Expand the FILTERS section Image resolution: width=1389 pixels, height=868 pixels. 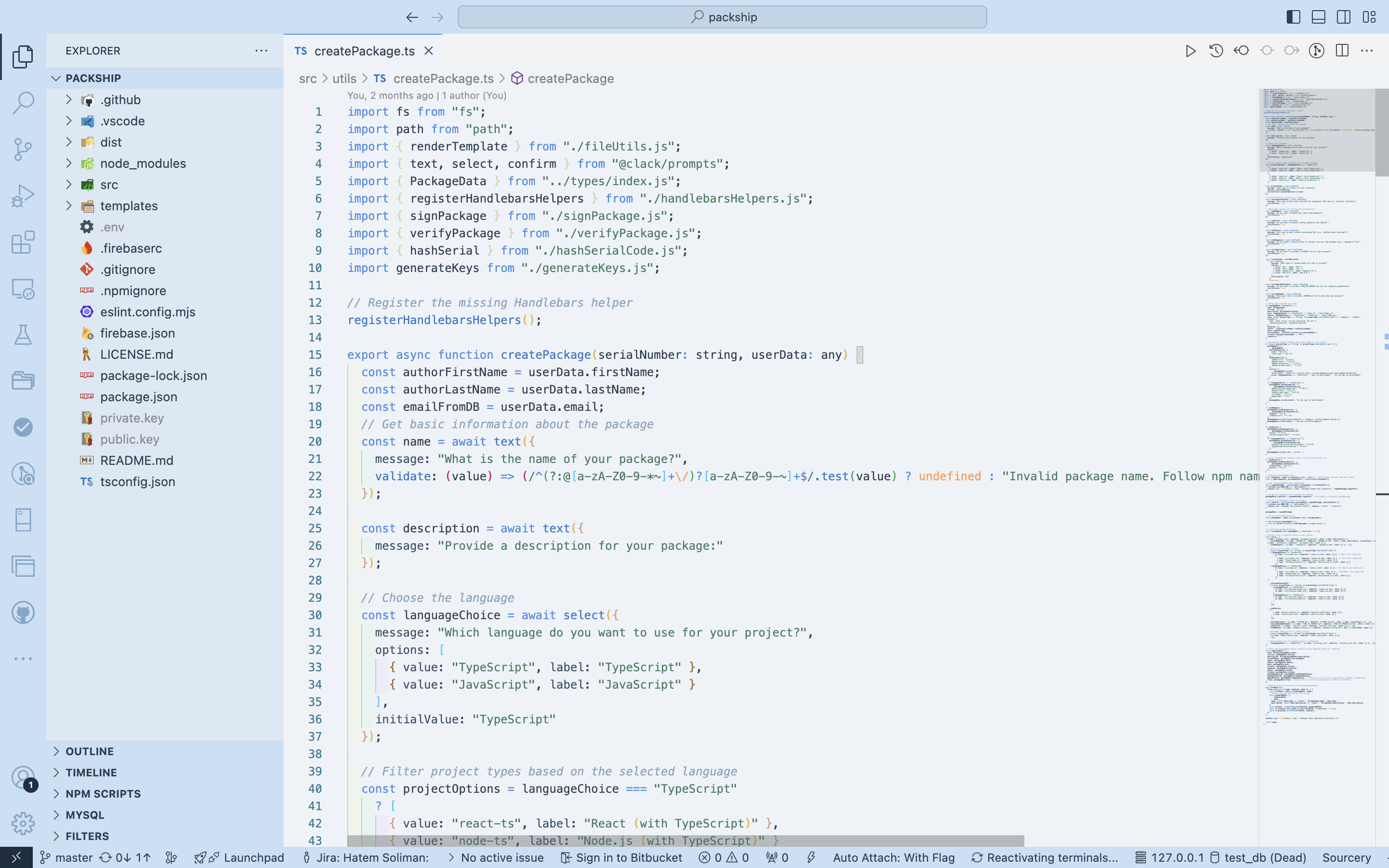click(165, 837)
